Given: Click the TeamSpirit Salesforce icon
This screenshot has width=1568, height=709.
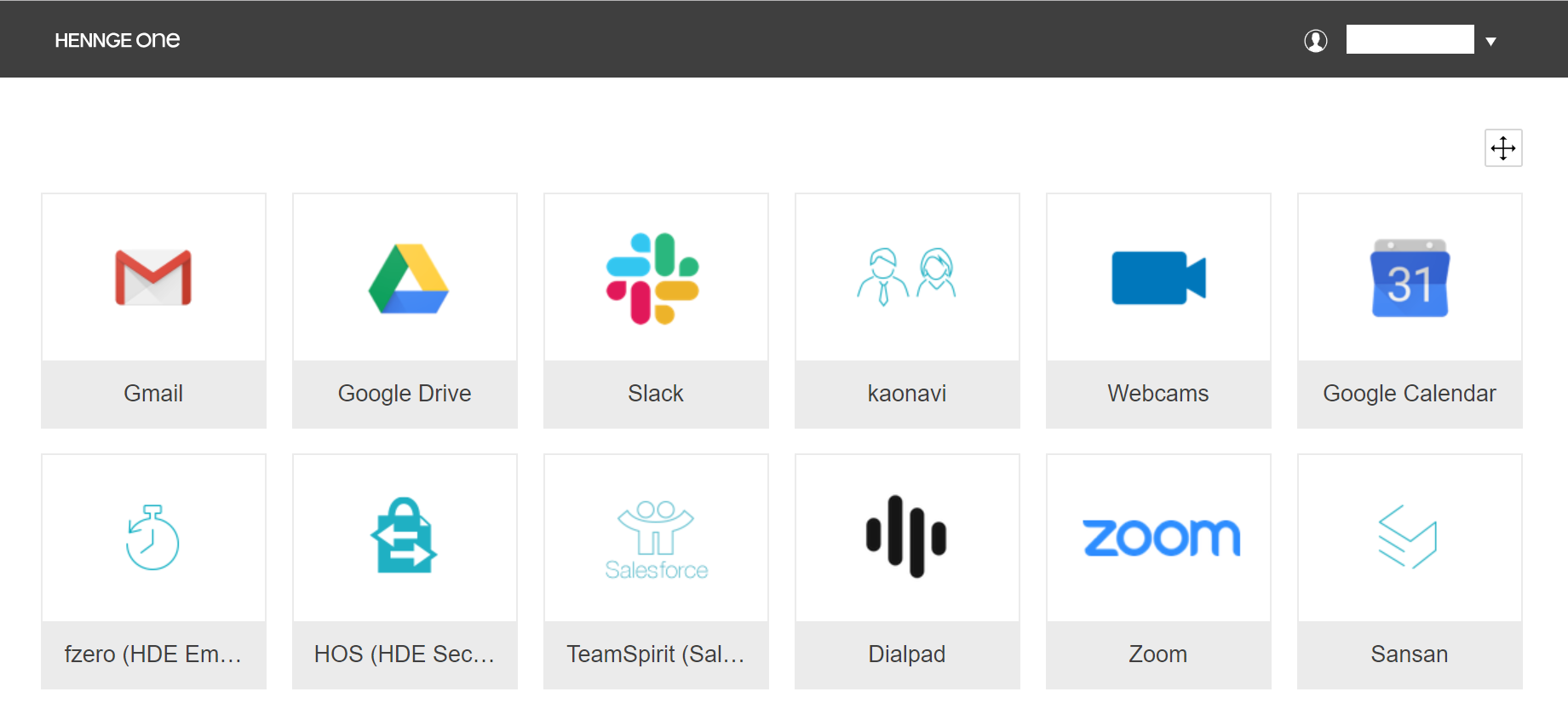Looking at the screenshot, I should click(x=656, y=539).
